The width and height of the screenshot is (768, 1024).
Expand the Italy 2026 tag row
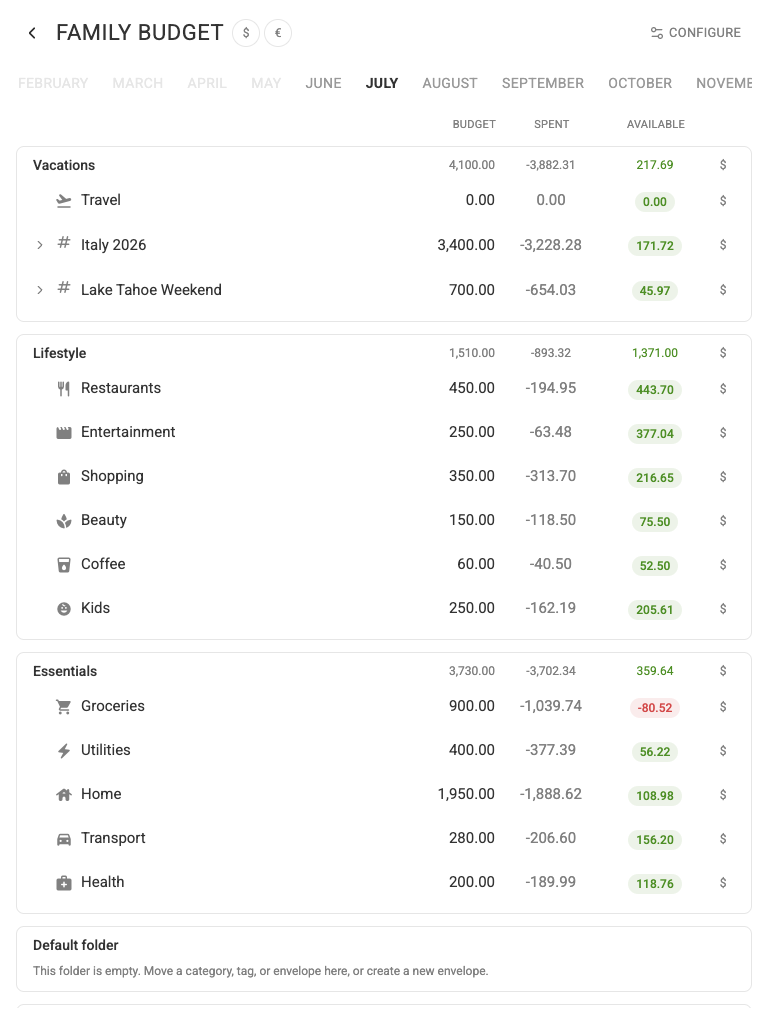(x=40, y=245)
